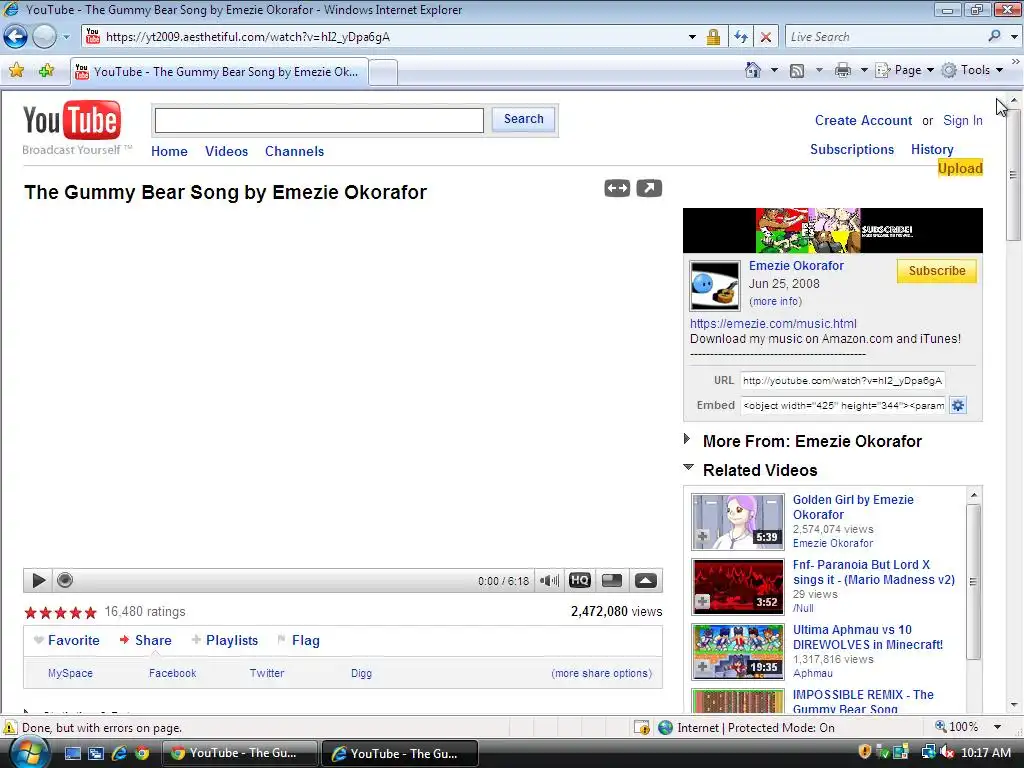Open (more share options) link
This screenshot has height=768, width=1024.
(x=601, y=673)
